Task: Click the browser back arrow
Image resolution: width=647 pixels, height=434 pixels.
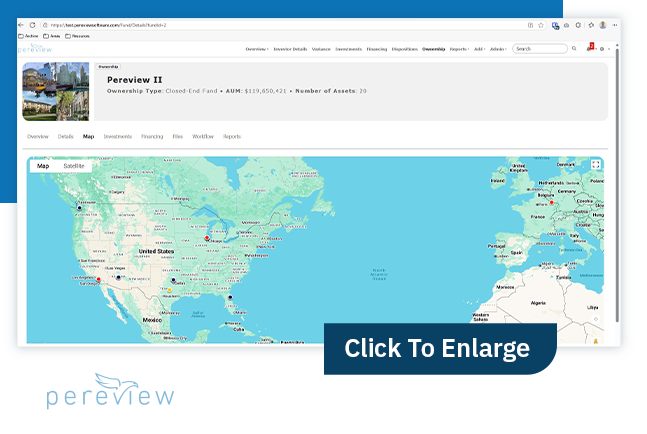Action: pos(22,25)
